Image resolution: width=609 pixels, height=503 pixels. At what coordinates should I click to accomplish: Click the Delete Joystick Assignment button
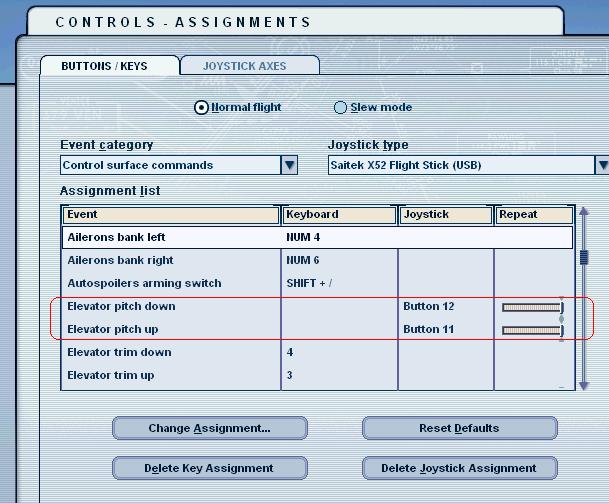tap(459, 468)
